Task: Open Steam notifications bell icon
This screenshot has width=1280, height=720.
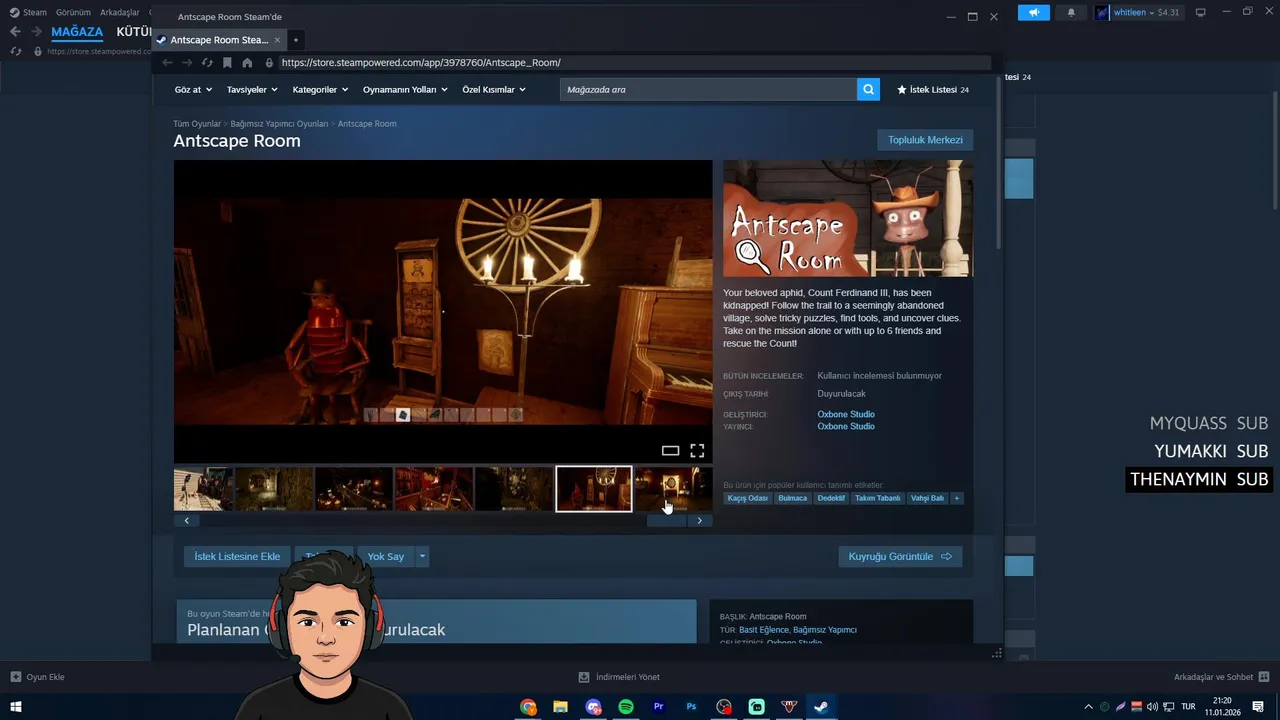Action: click(x=1071, y=12)
